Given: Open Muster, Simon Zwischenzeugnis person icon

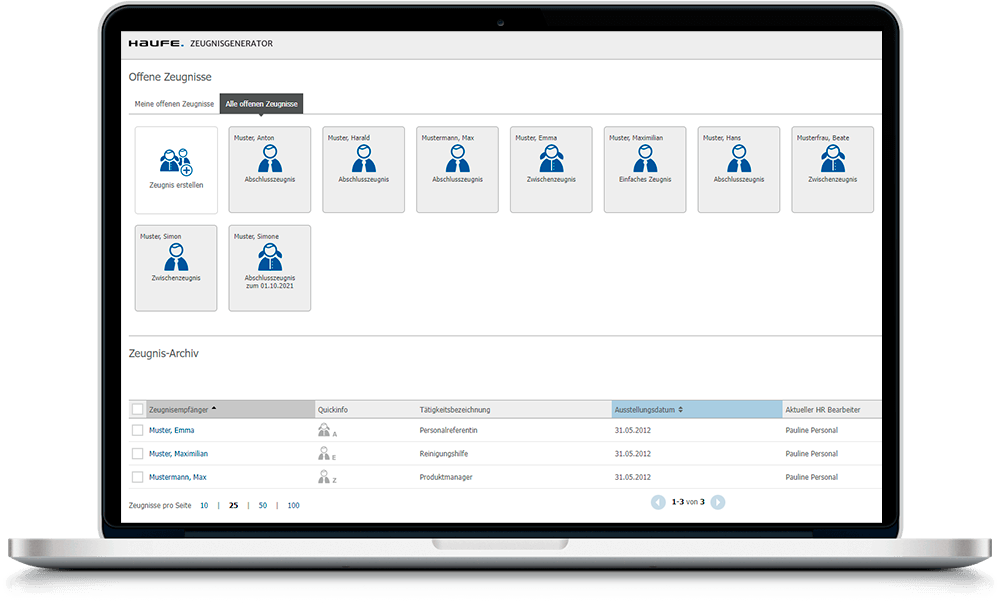Looking at the screenshot, I should coord(176,257).
